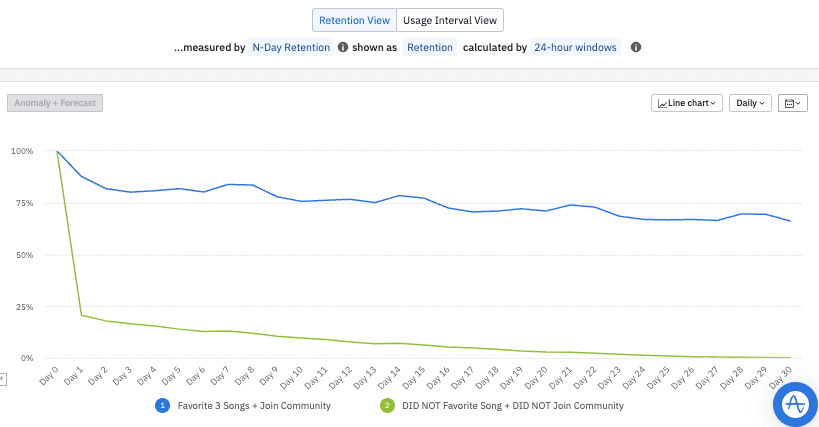
Task: Toggle blue legend marker for series 1
Action: click(161, 406)
